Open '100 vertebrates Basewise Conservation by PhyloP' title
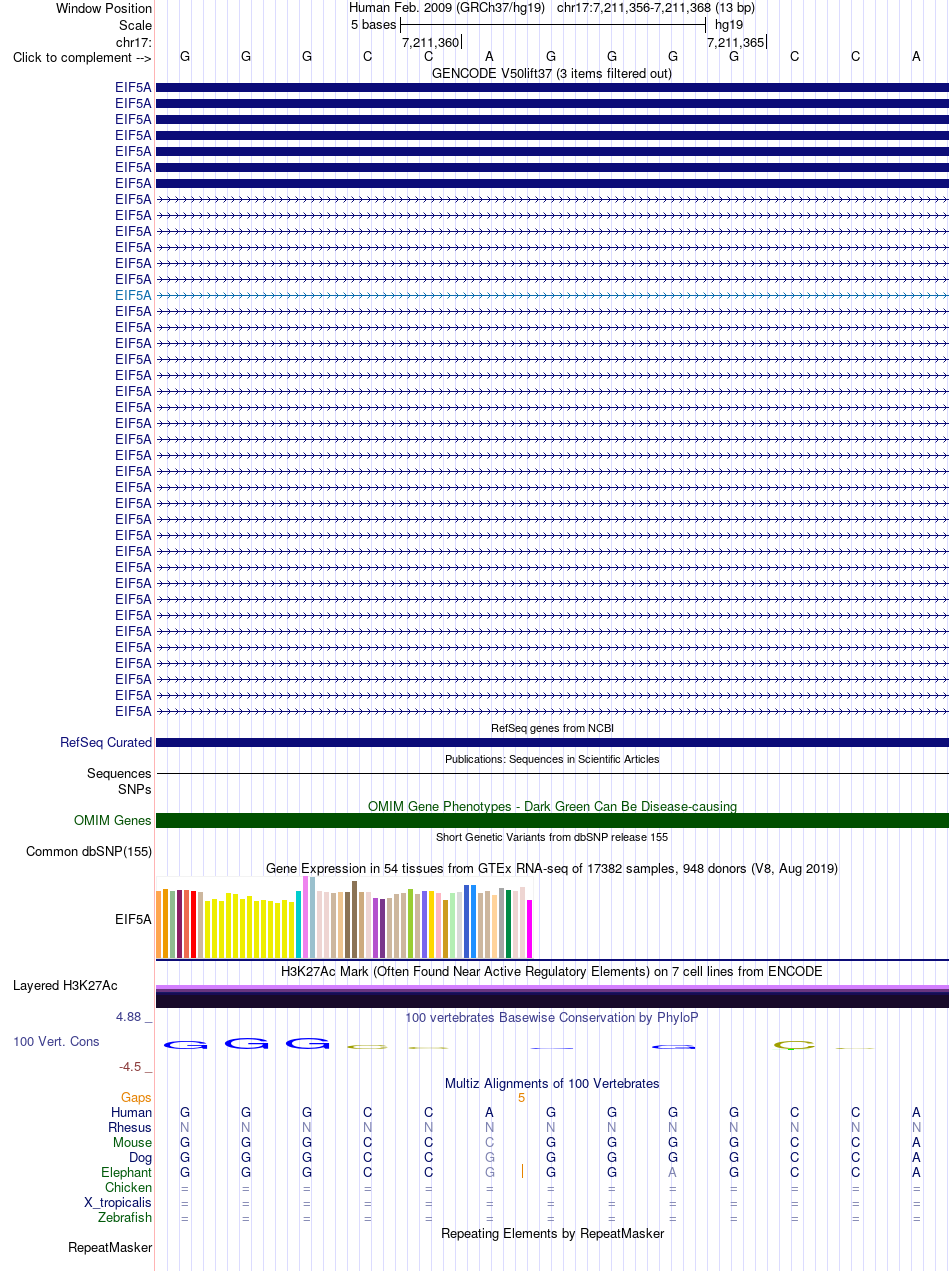 pos(552,1018)
